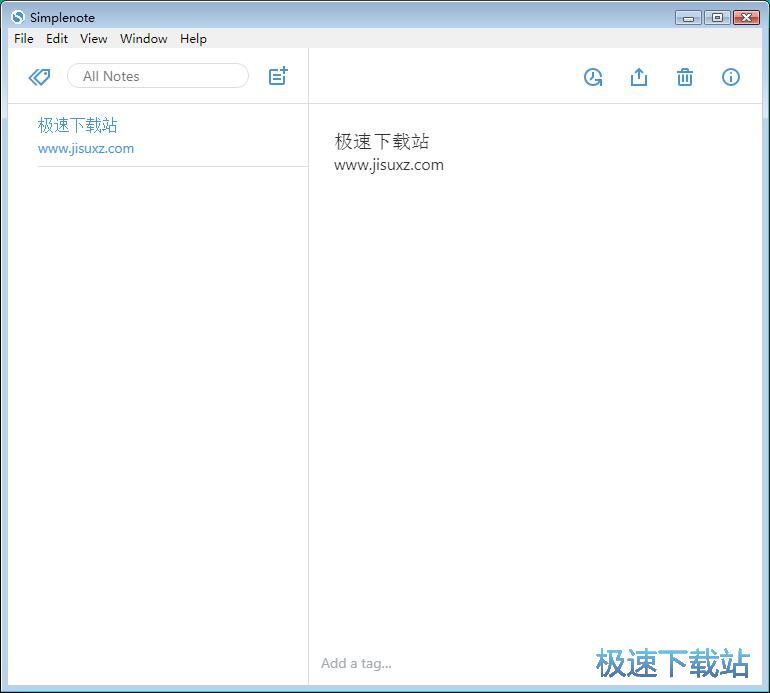The image size is (770, 693).
Task: Click www.jisuxz.com line in note editor
Action: [389, 165]
